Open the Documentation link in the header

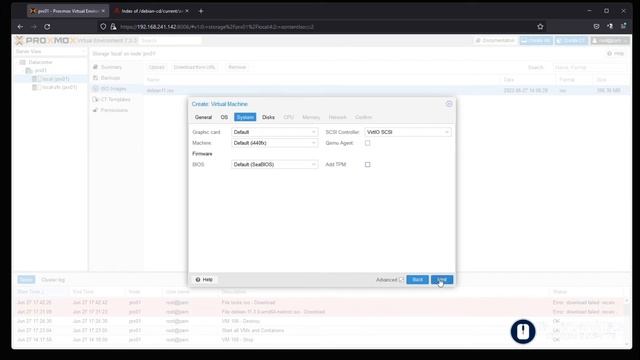pyautogui.click(x=495, y=40)
